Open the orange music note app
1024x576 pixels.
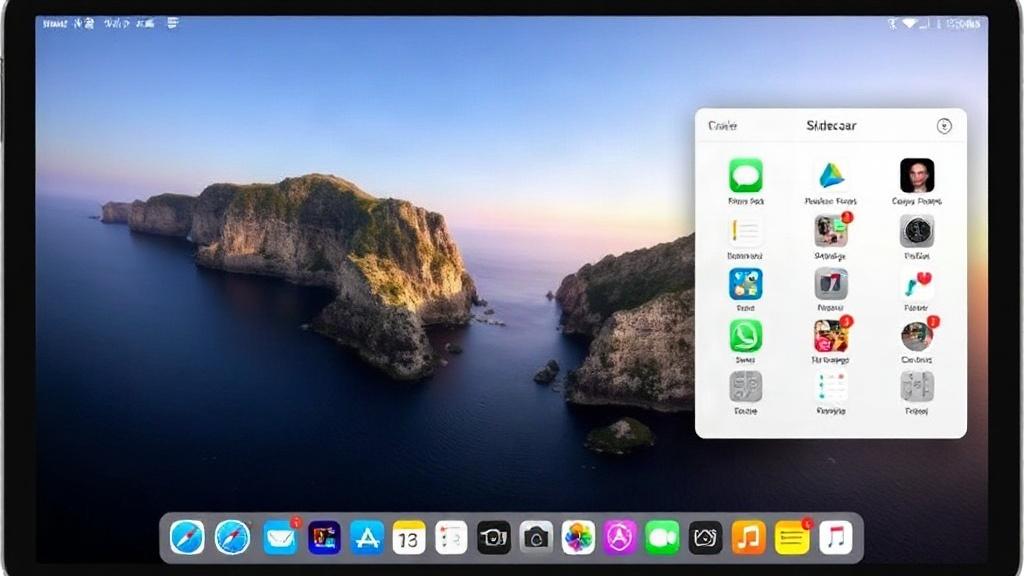[x=748, y=537]
